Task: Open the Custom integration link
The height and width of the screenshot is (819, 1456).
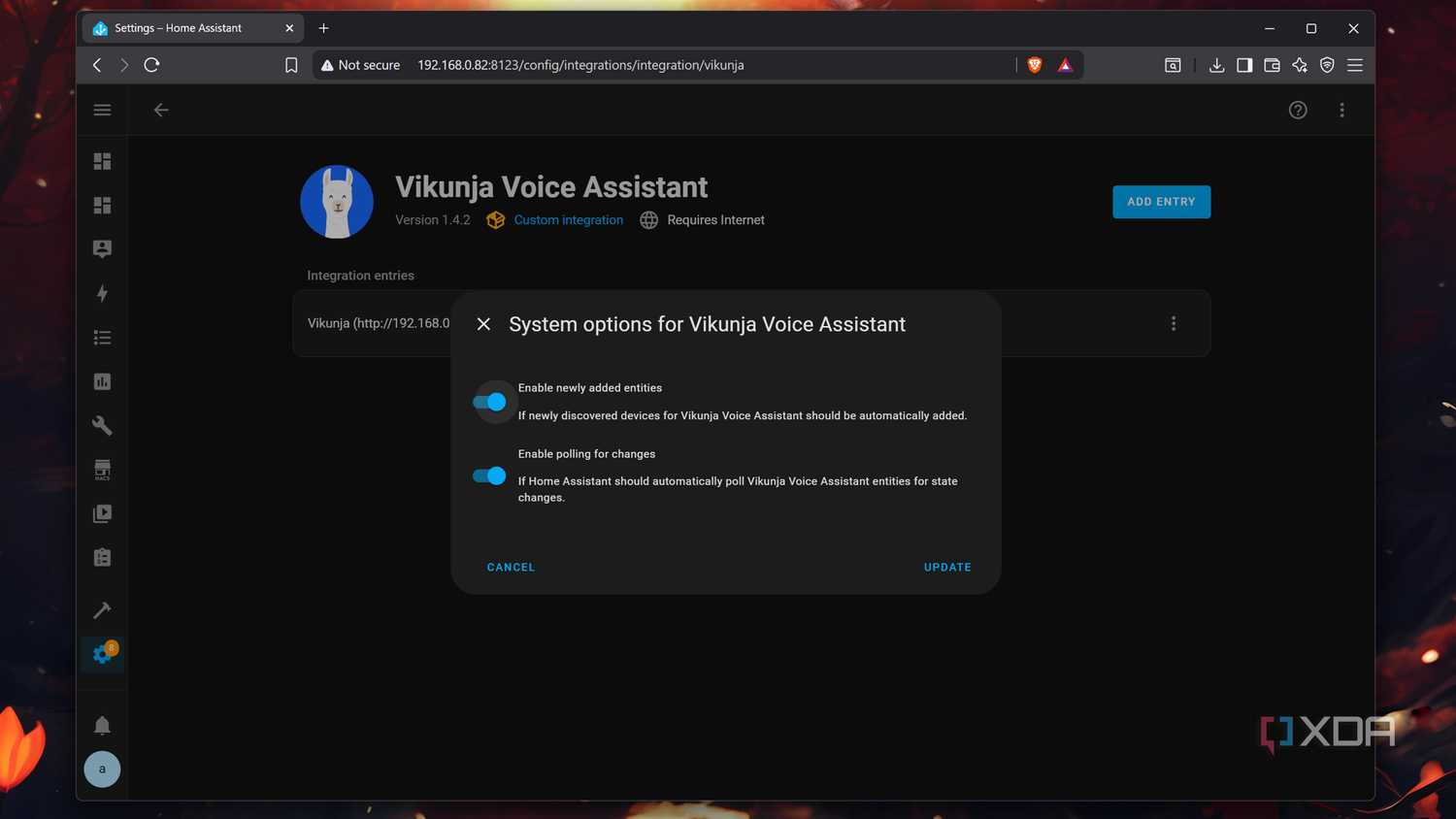Action: click(569, 220)
